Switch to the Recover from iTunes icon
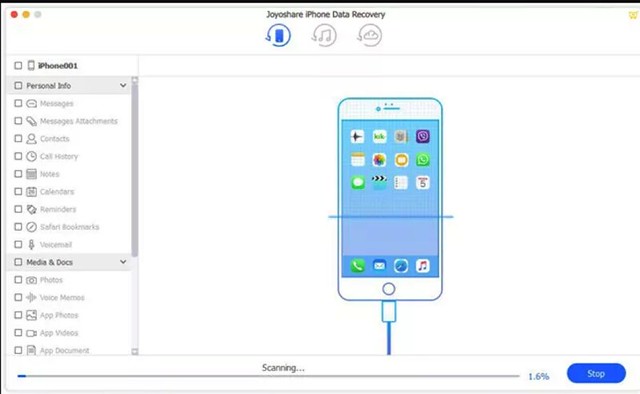This screenshot has height=394, width=640. [x=324, y=35]
